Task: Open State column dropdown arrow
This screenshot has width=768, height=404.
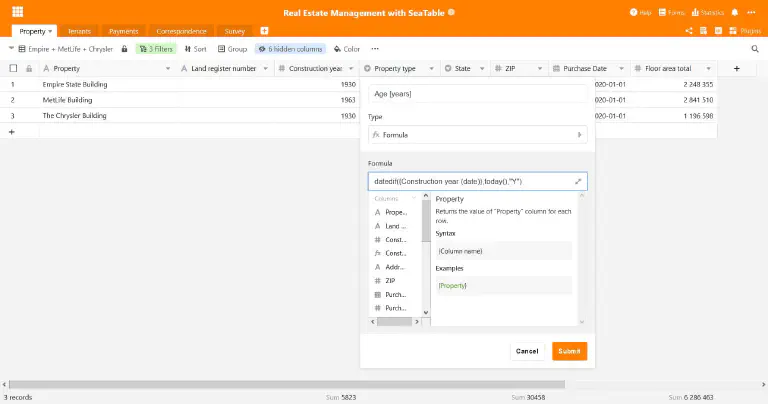Action: pos(482,69)
